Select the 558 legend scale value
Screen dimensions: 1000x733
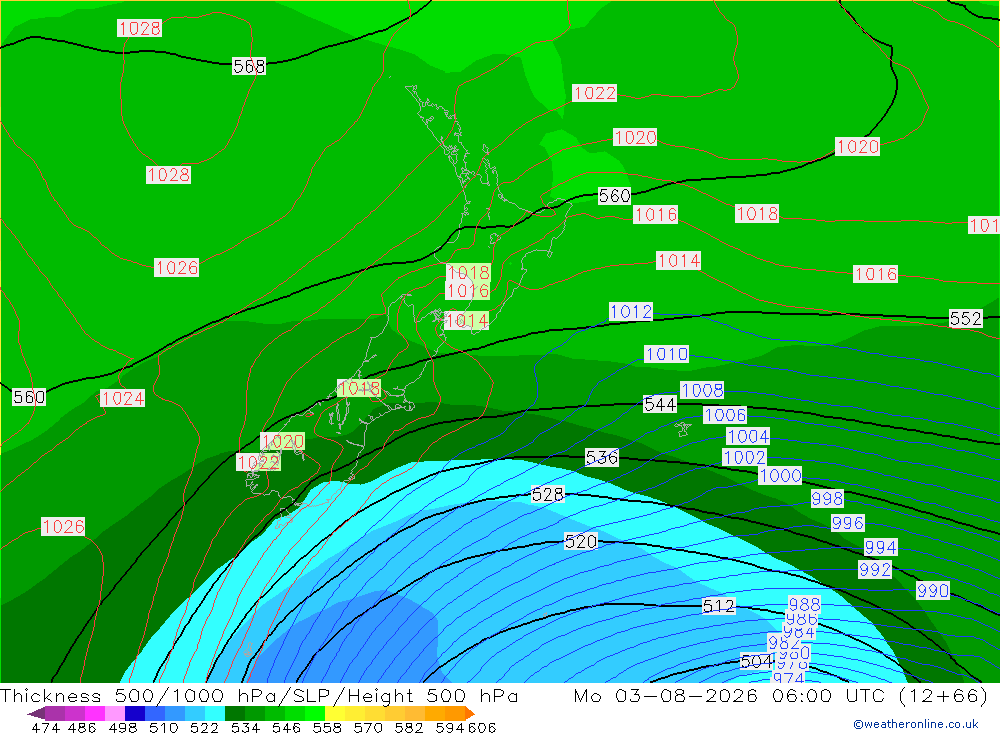tap(327, 728)
